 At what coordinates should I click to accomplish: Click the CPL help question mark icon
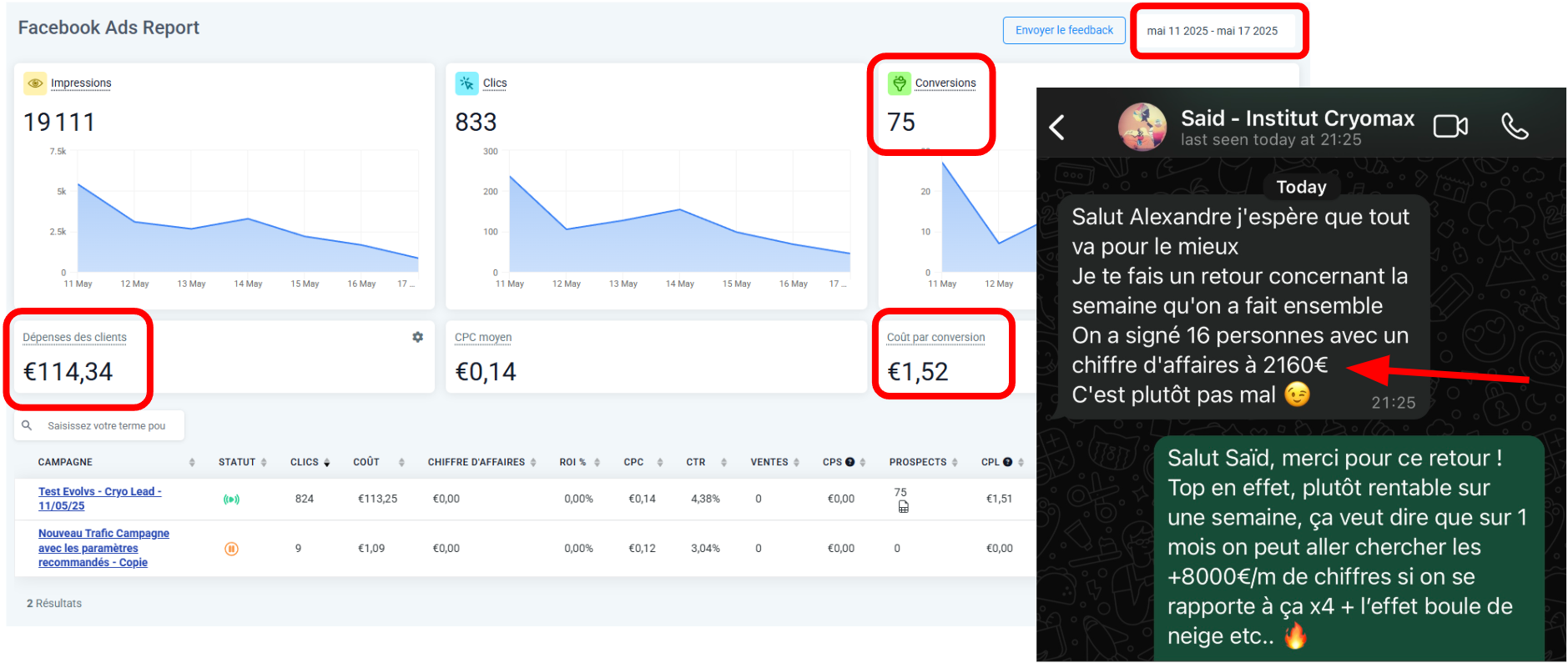[1007, 462]
